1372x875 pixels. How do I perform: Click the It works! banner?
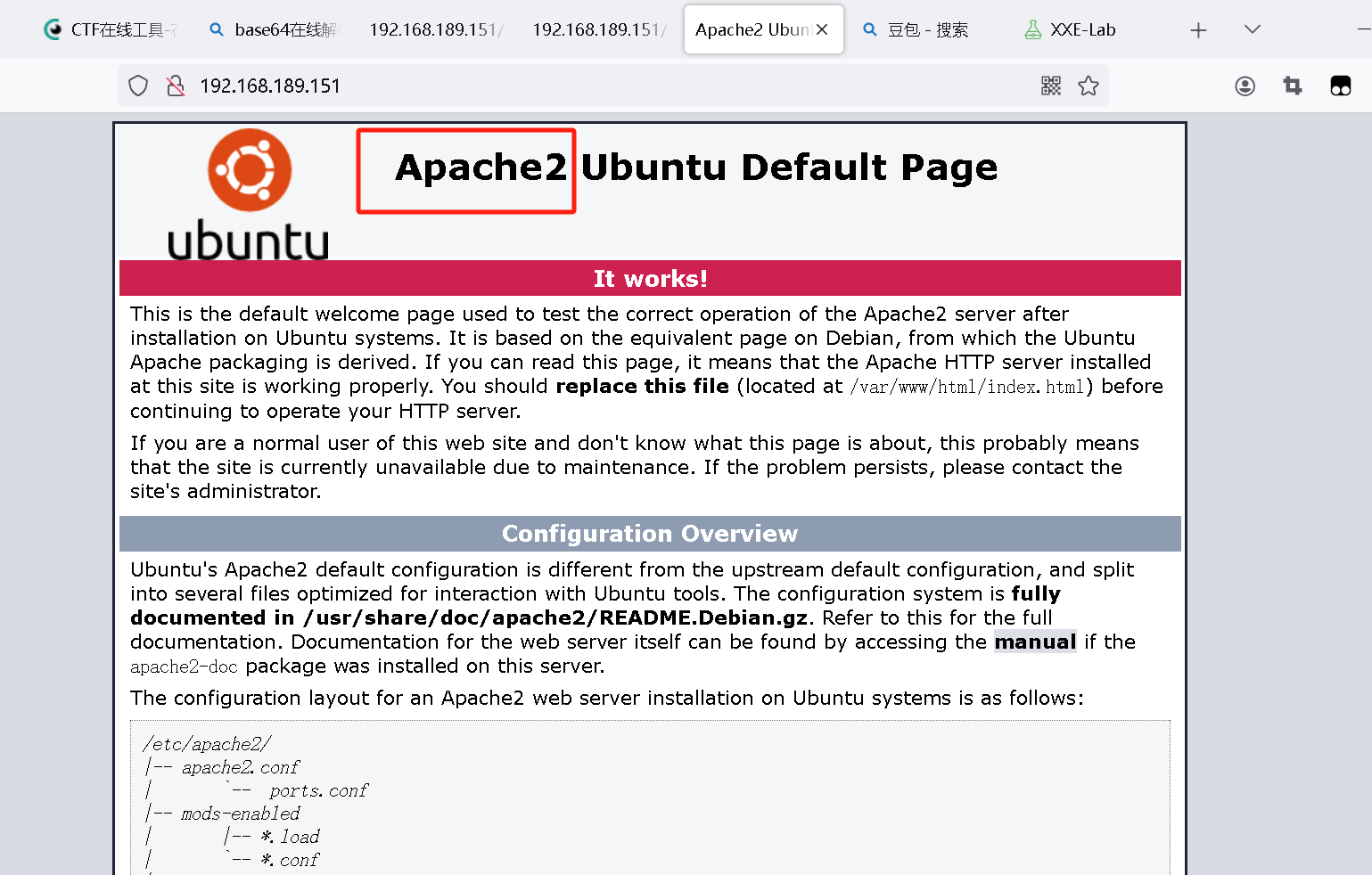650,278
